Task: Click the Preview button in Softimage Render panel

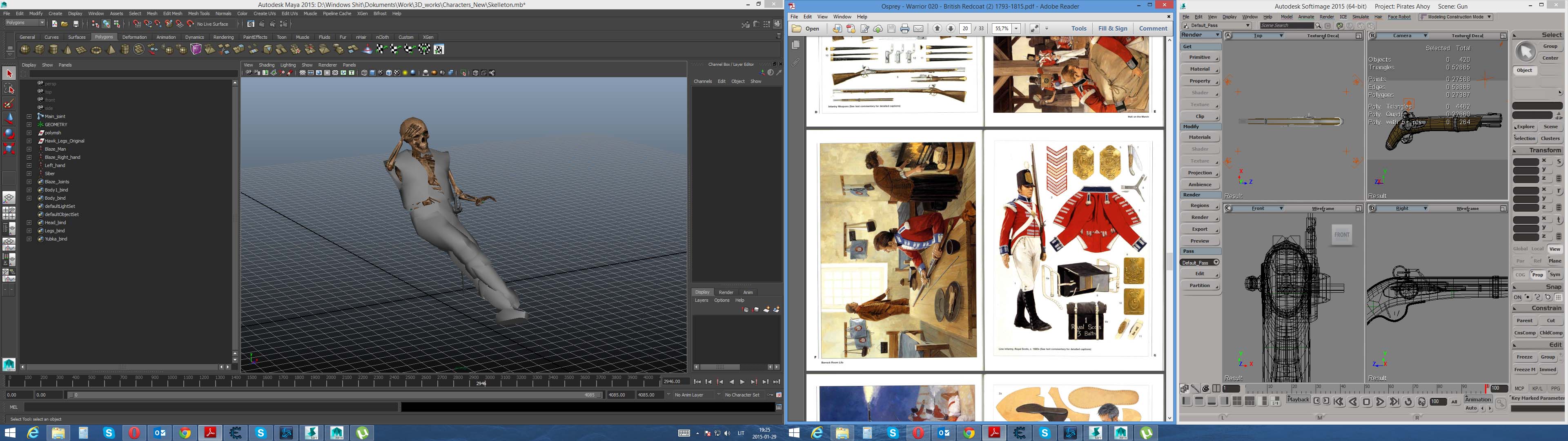Action: click(1200, 241)
